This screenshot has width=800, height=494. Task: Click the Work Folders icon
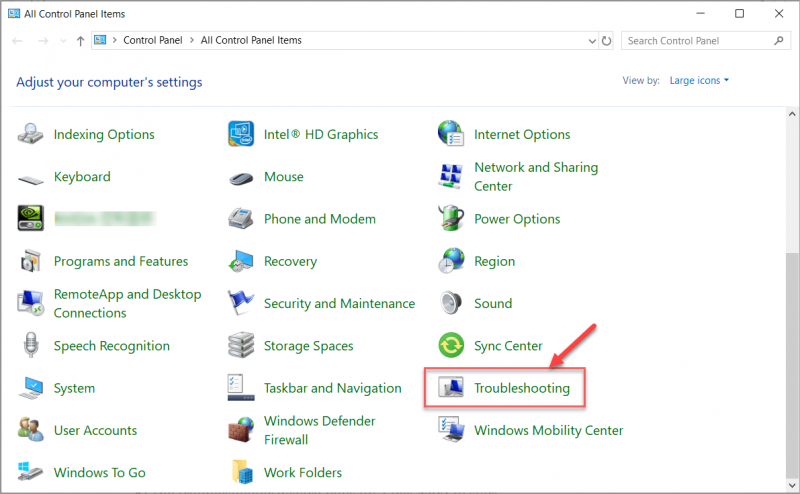(242, 472)
